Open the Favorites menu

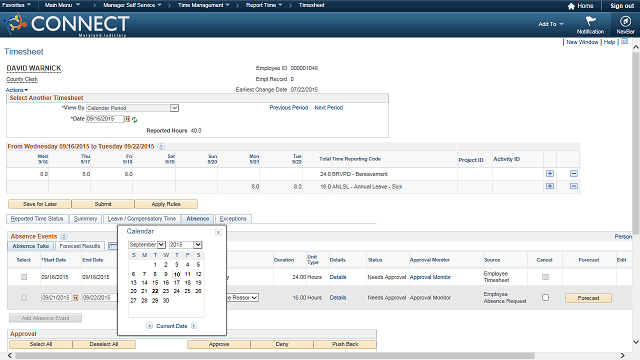point(16,5)
